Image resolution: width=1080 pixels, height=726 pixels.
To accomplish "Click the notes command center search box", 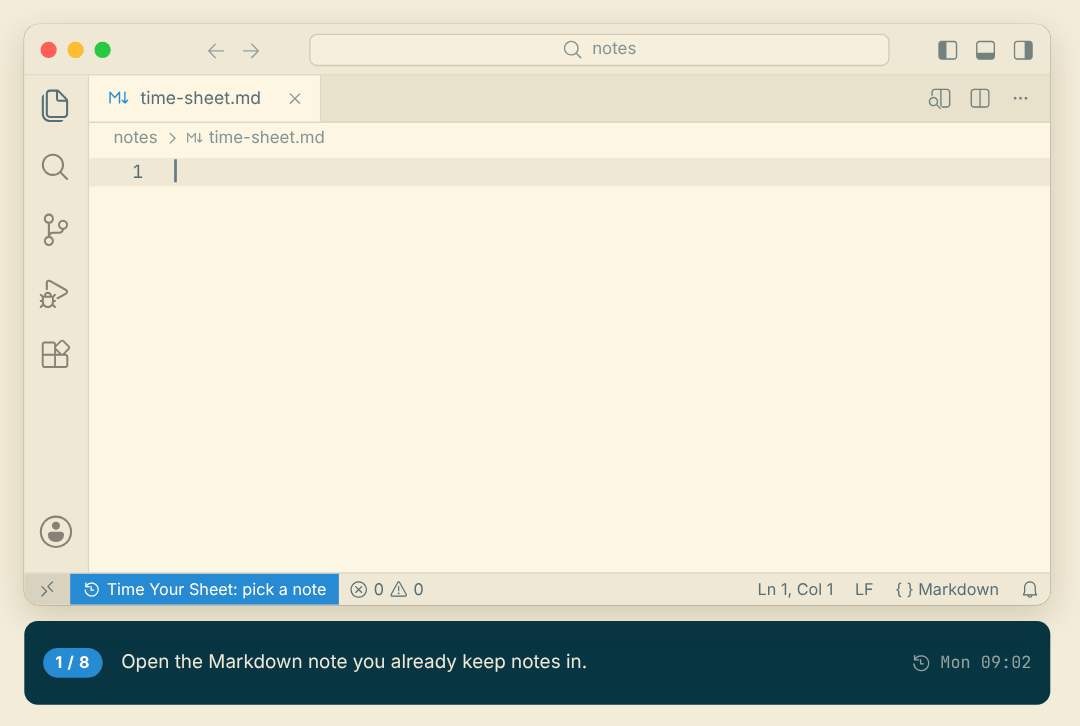I will click(599, 50).
